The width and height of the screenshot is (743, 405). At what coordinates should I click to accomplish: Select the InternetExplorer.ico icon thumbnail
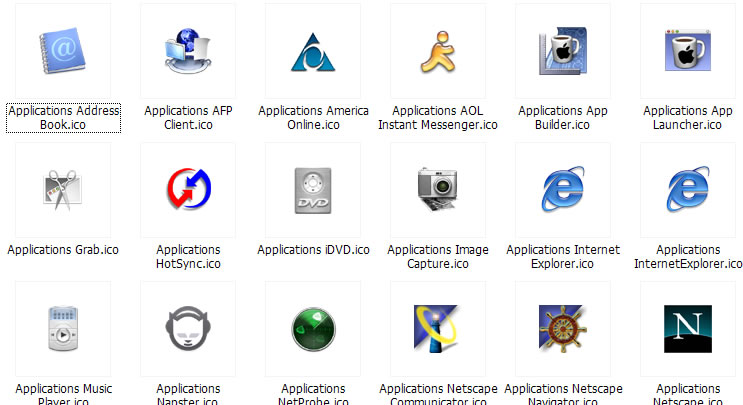688,189
